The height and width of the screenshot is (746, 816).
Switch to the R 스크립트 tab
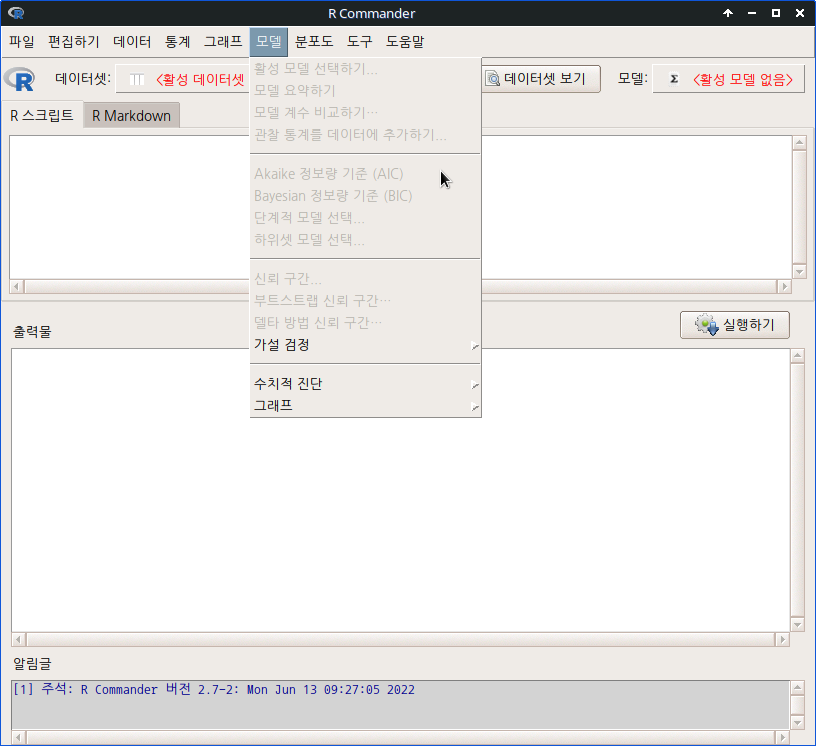pyautogui.click(x=42, y=115)
